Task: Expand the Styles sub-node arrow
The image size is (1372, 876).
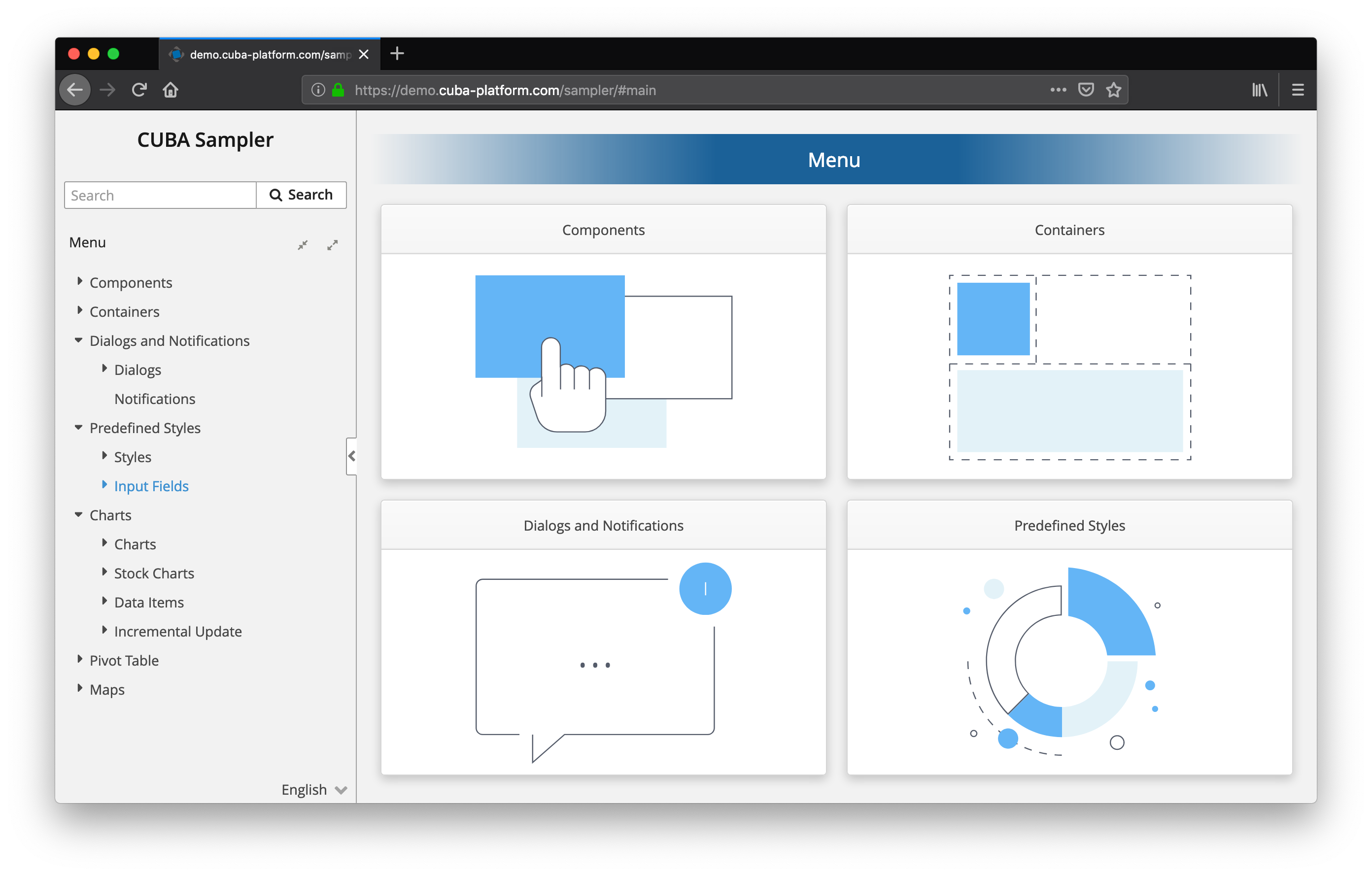Action: pos(104,456)
